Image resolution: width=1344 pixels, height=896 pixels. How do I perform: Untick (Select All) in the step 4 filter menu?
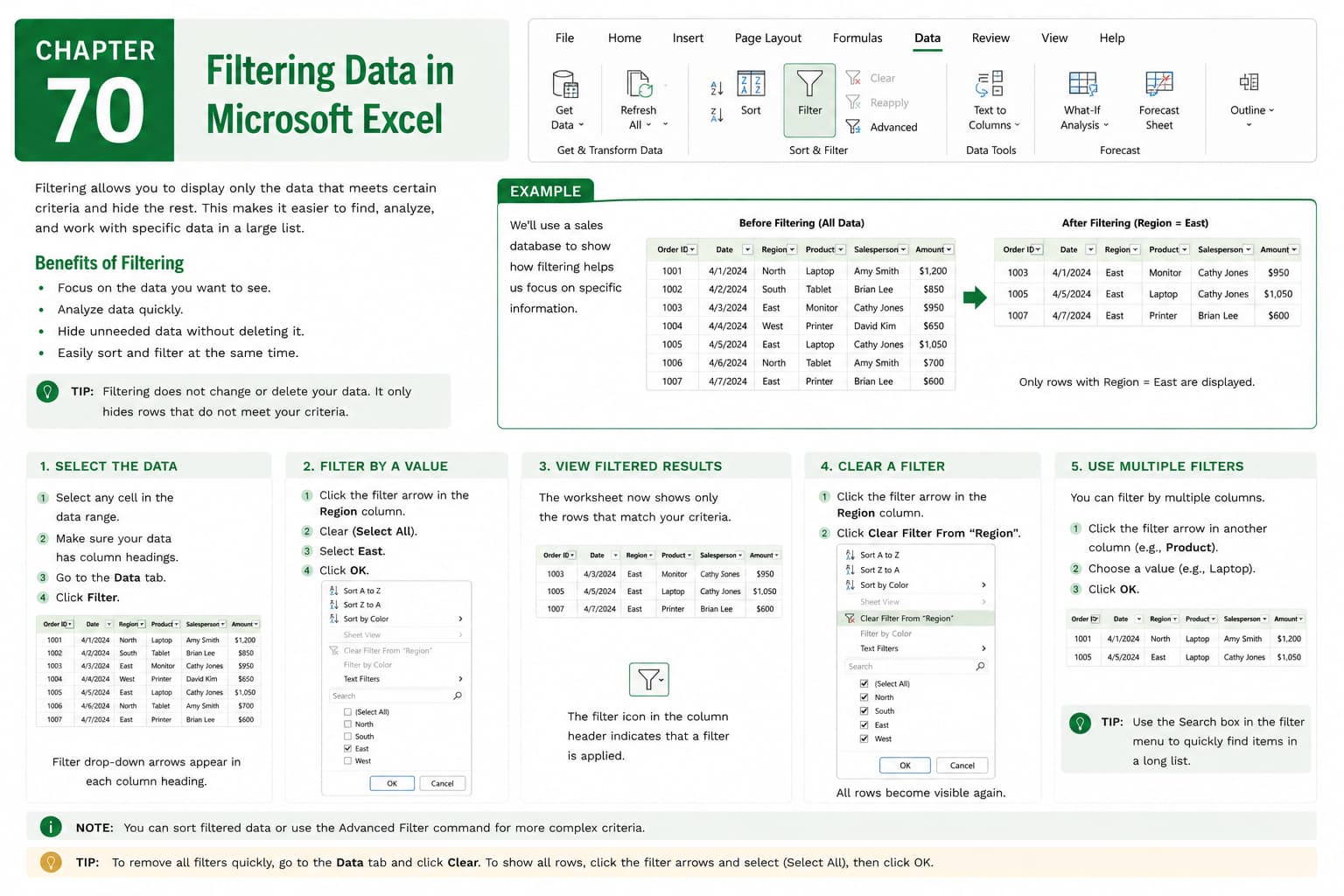click(x=864, y=684)
